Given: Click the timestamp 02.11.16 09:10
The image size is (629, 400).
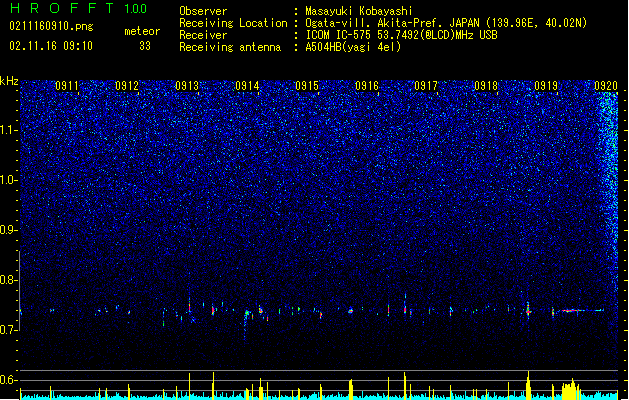Looking at the screenshot, I should point(51,46).
